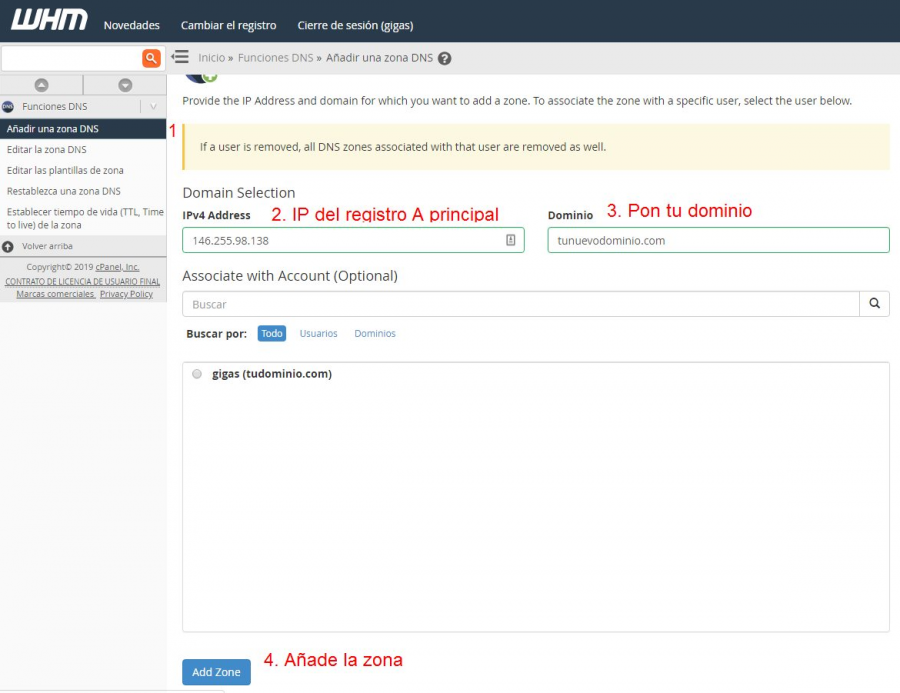
Task: Click the orange search magnifier button
Action: (151, 58)
